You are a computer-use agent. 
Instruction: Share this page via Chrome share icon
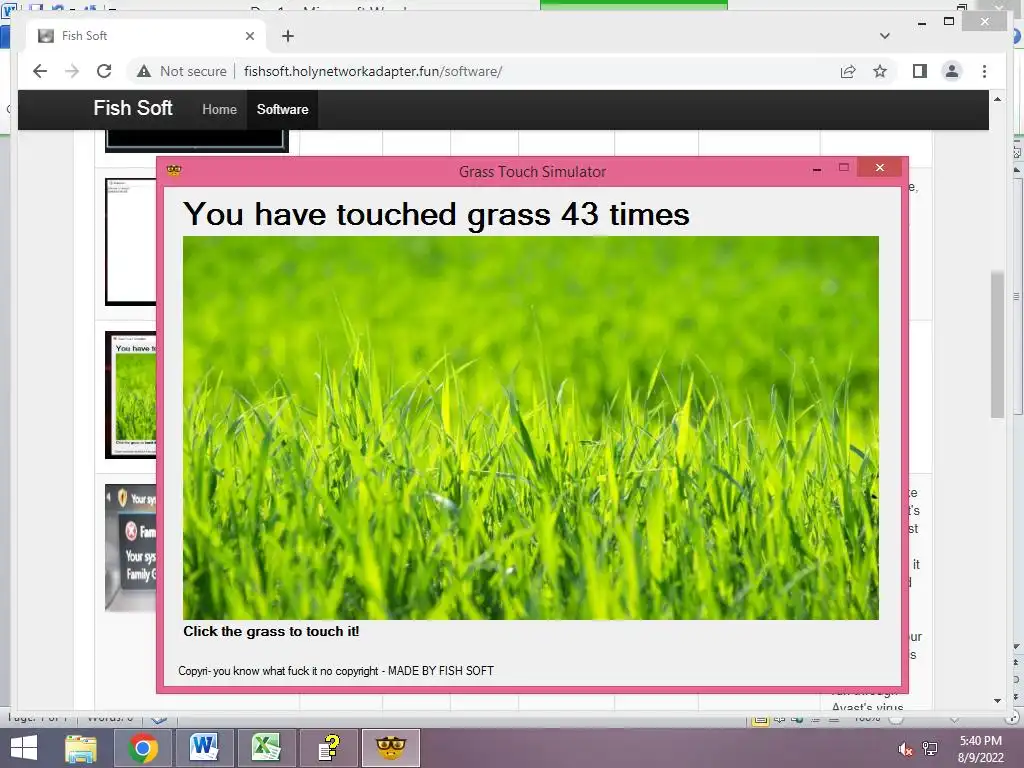point(848,71)
